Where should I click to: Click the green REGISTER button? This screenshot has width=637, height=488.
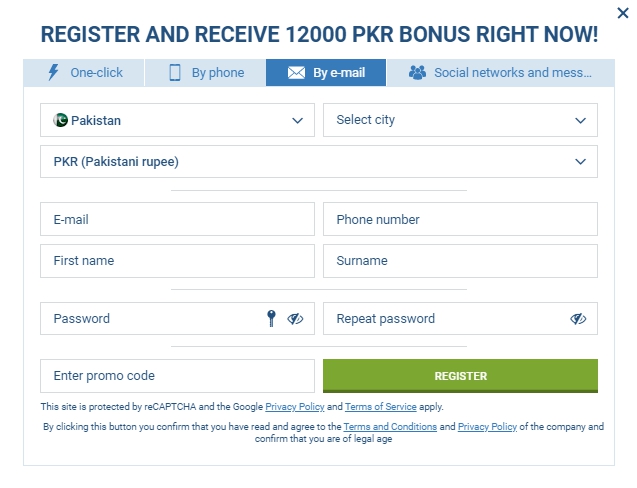(x=460, y=376)
